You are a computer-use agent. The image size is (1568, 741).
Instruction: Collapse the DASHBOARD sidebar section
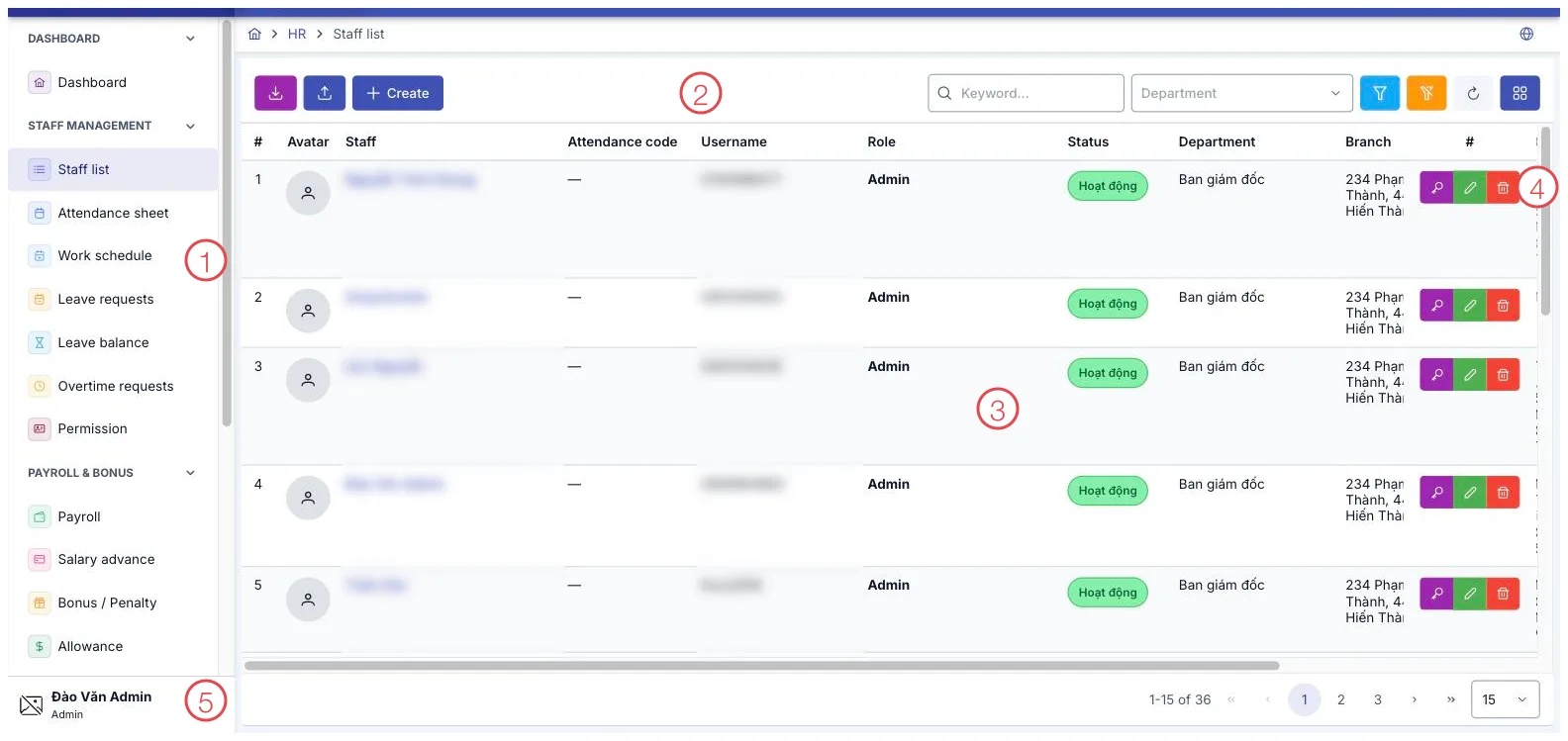click(x=190, y=39)
